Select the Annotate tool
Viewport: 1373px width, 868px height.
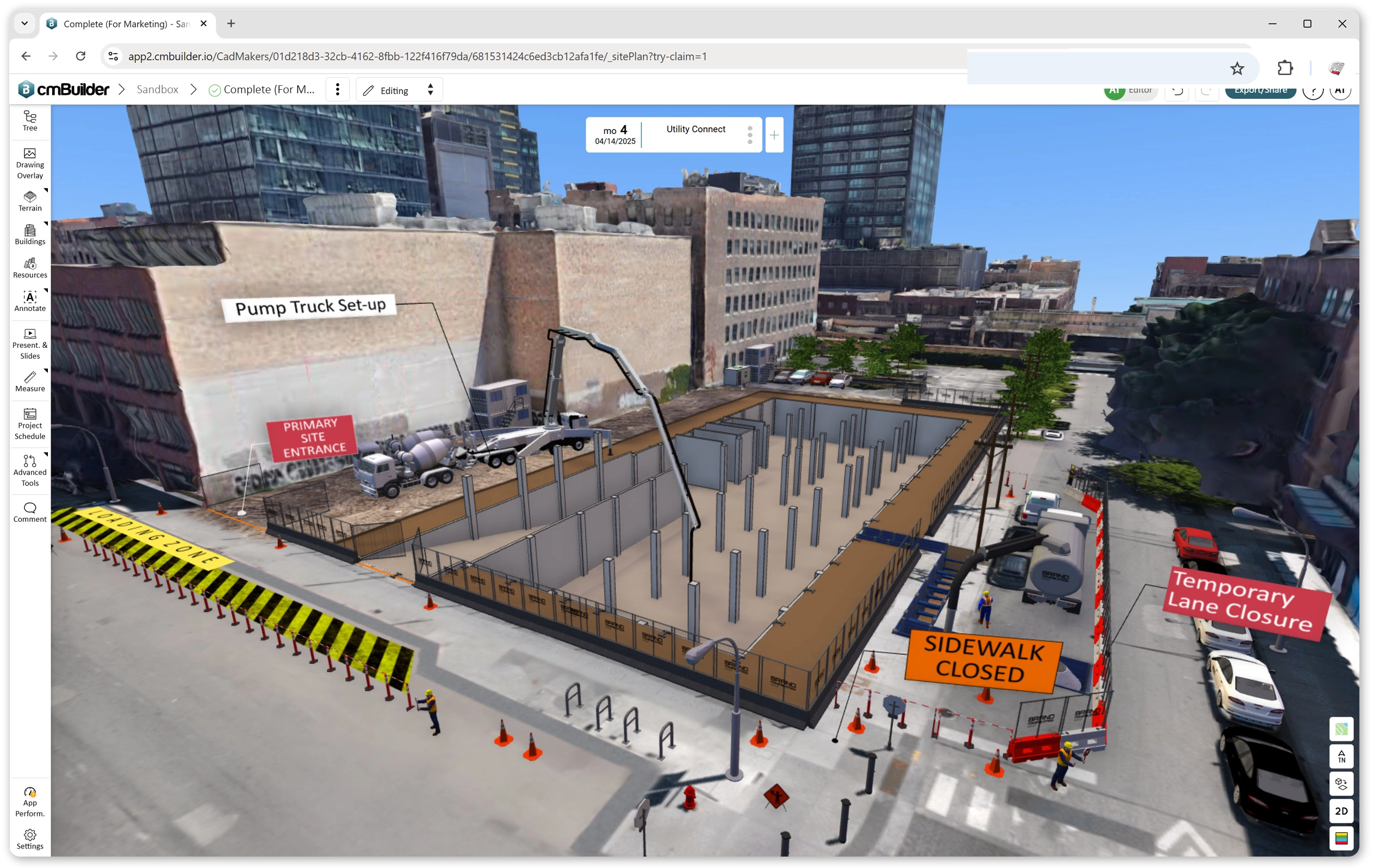click(30, 301)
